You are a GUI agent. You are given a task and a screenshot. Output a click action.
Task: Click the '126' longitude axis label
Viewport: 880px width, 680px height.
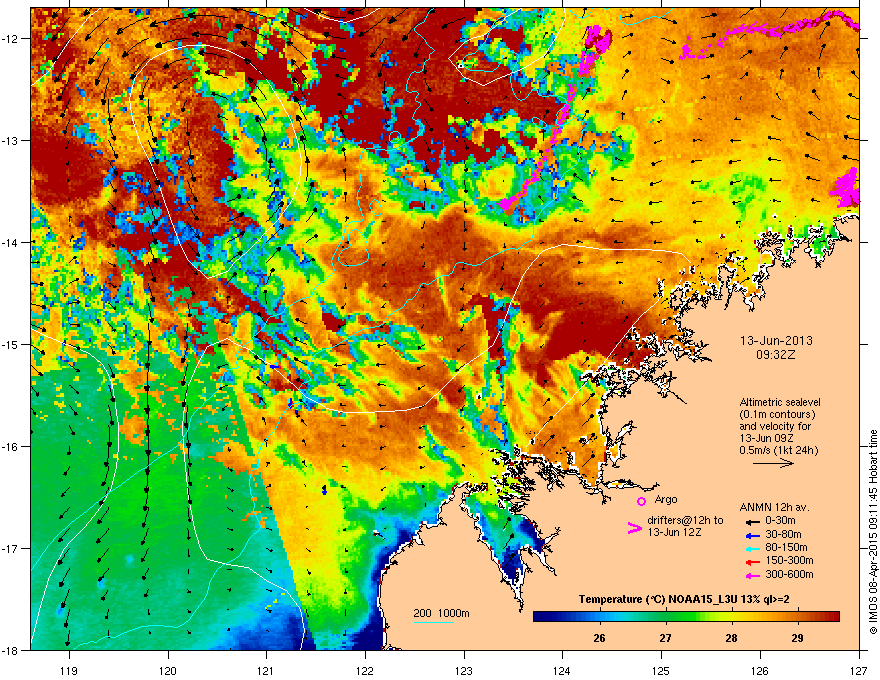(x=760, y=670)
